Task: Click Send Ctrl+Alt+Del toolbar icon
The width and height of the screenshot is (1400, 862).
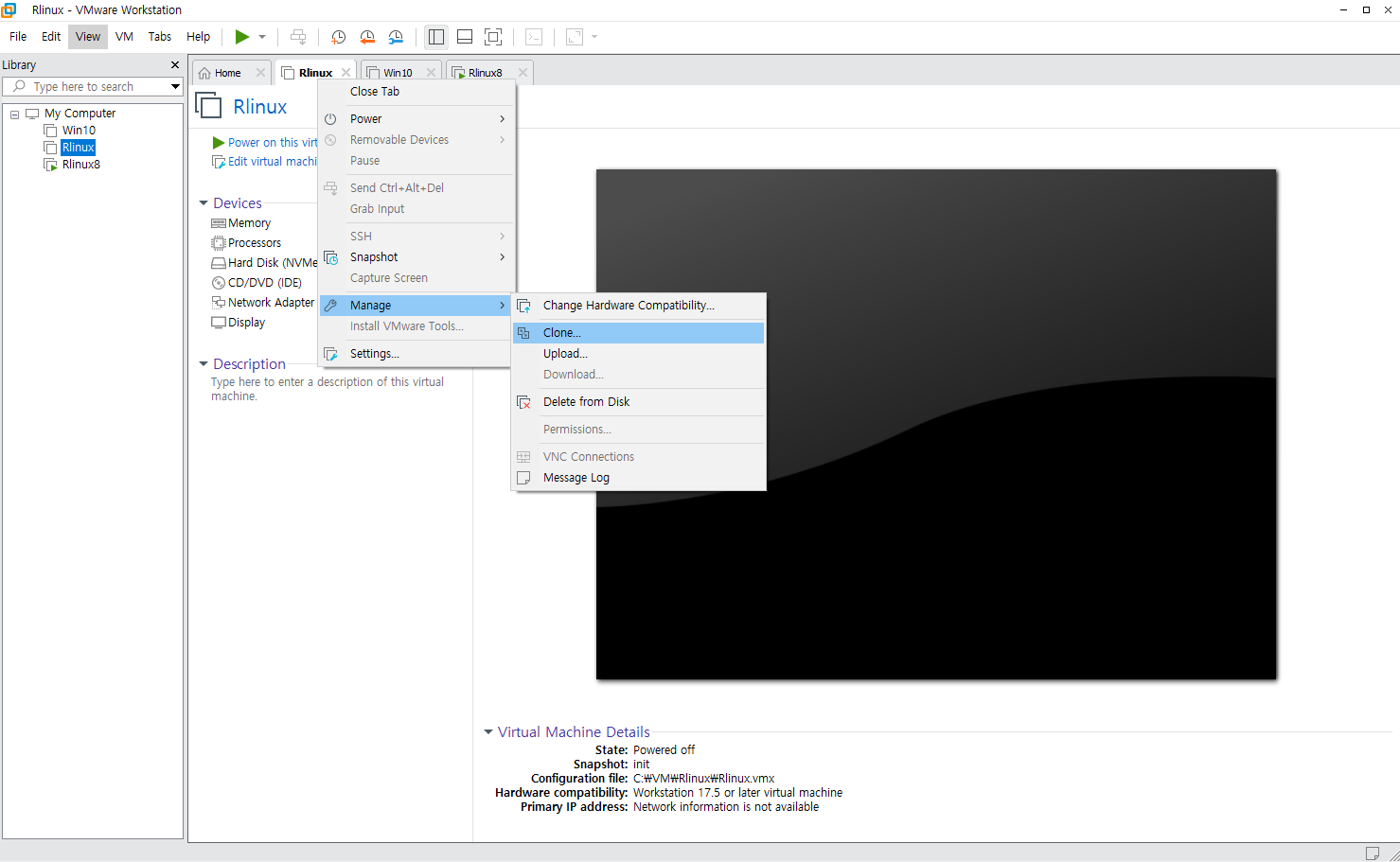Action: tap(298, 37)
